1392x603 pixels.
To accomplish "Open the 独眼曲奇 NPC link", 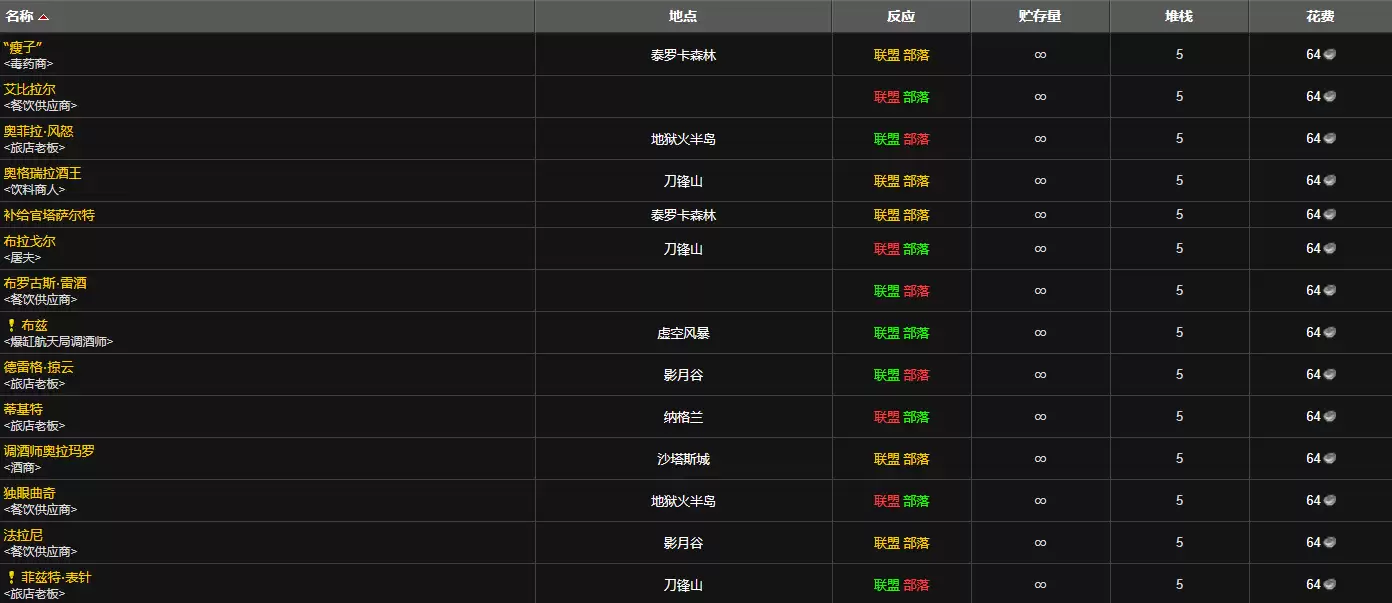I will tap(31, 492).
